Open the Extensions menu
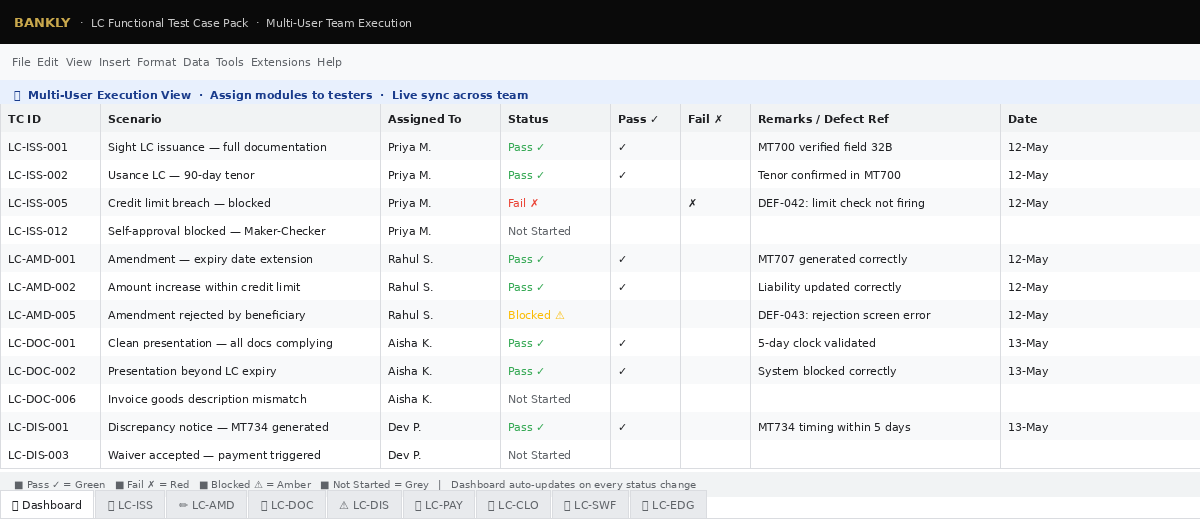 point(281,62)
